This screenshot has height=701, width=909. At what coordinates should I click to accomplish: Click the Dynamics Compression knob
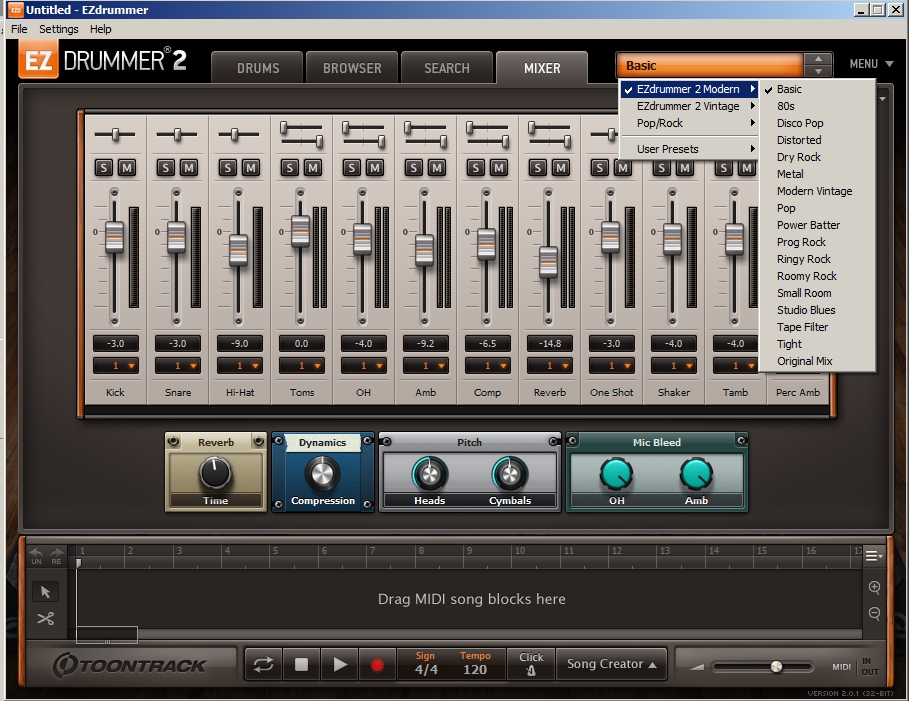coord(322,474)
